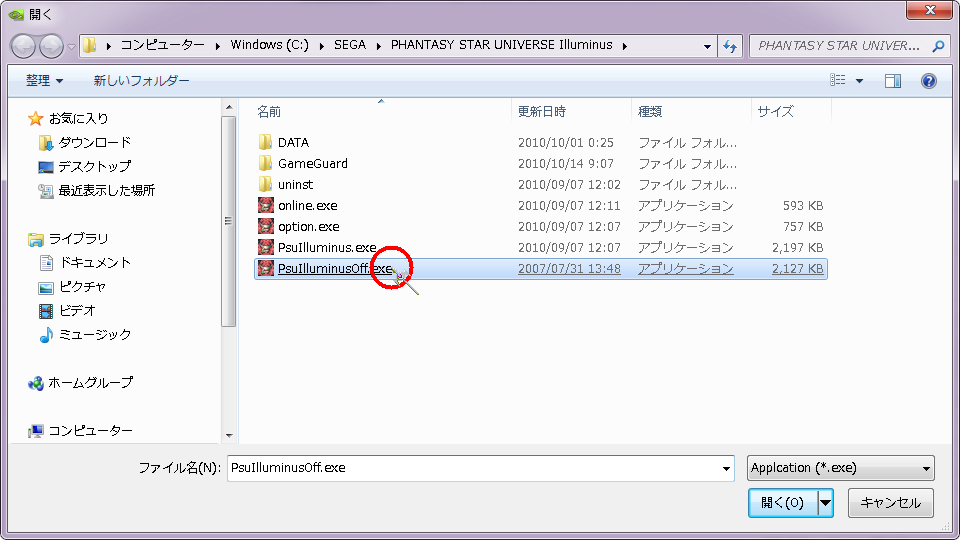Sort by サイズ column header
The image size is (960, 540).
point(776,111)
